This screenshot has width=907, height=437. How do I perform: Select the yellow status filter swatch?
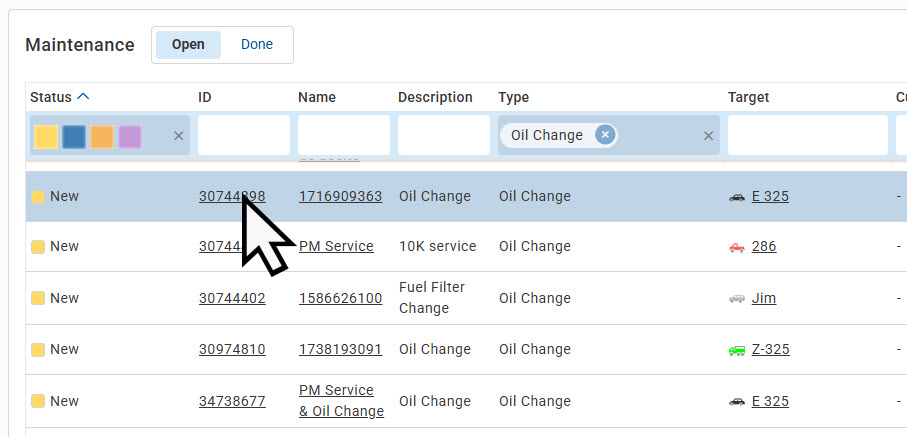[x=46, y=137]
